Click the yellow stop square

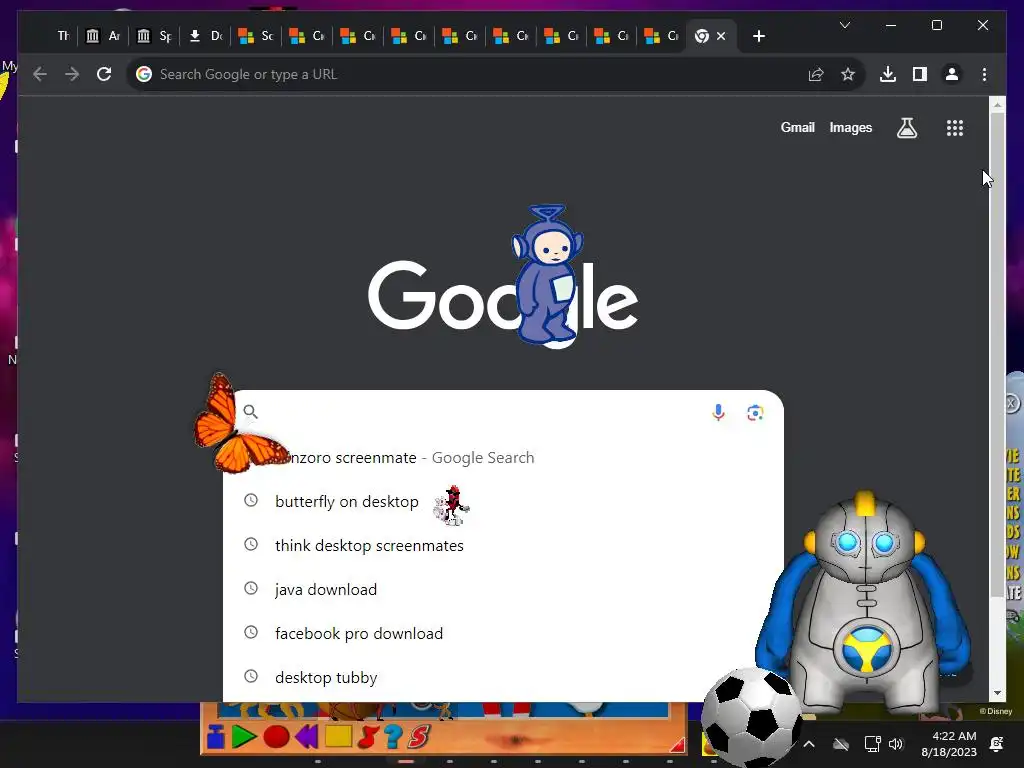tap(338, 737)
